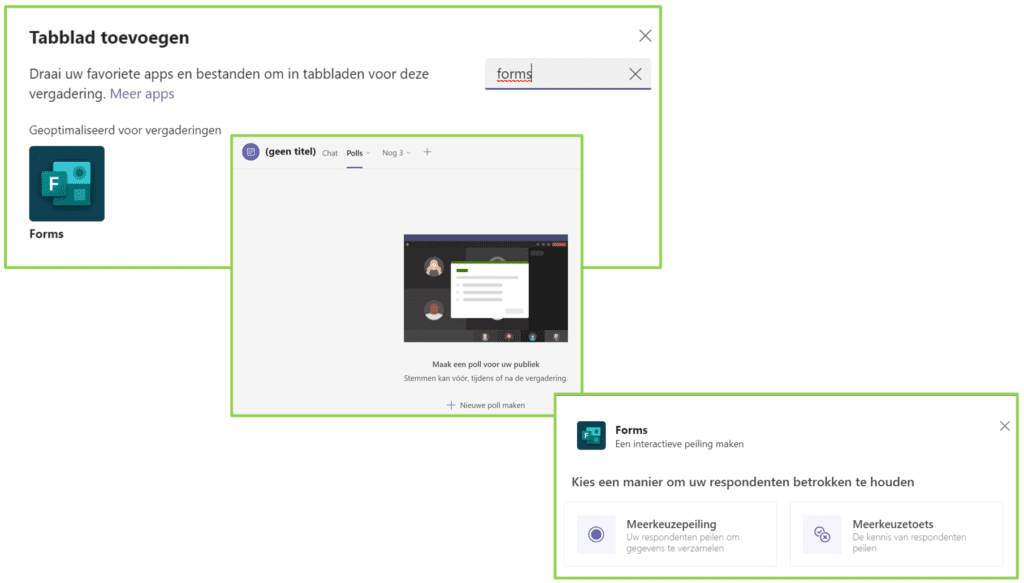The image size is (1024, 583).
Task: Switch to the Chat tab
Action: coord(330,153)
